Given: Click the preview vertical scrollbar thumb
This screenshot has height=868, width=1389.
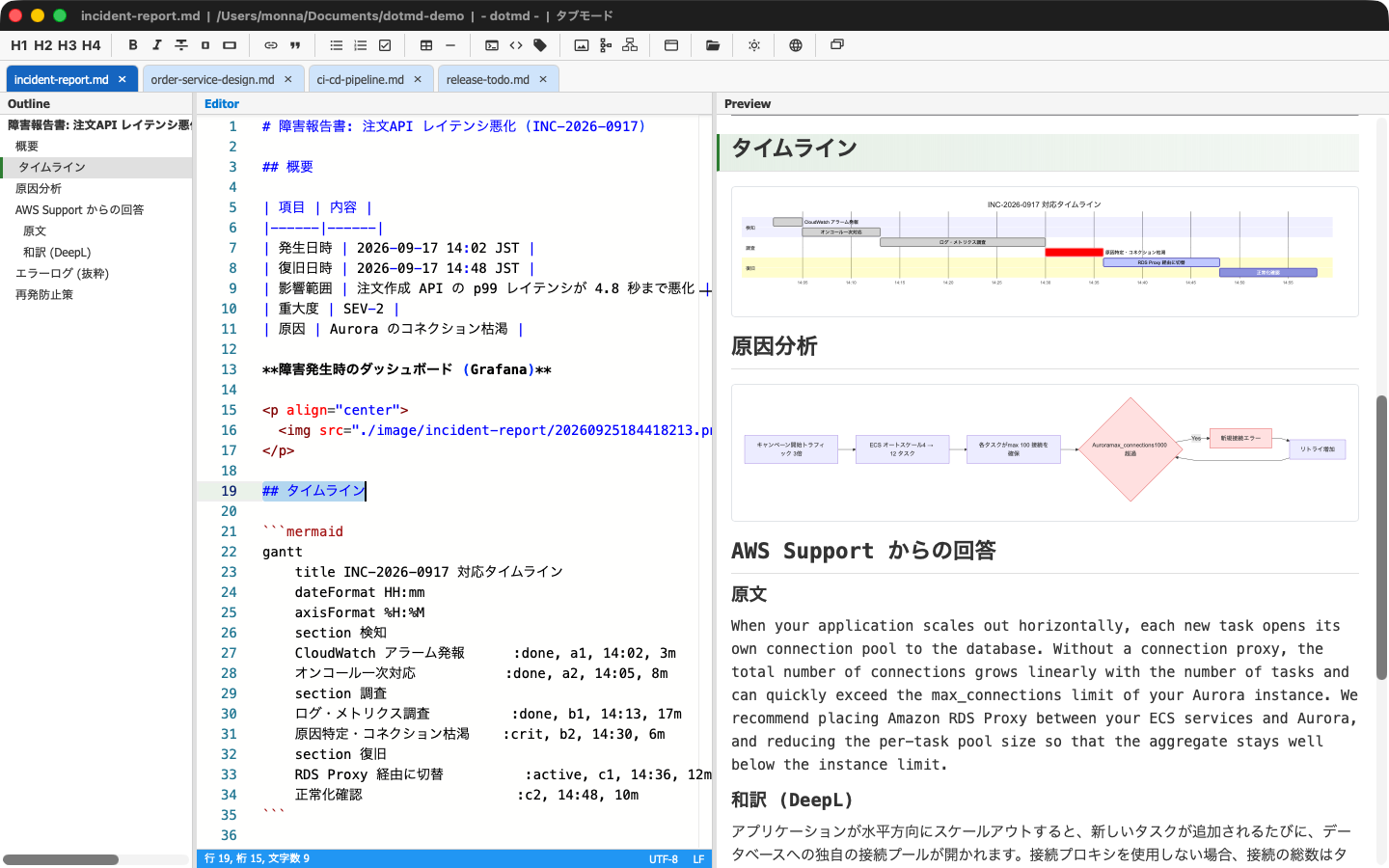Looking at the screenshot, I should [x=1381, y=537].
